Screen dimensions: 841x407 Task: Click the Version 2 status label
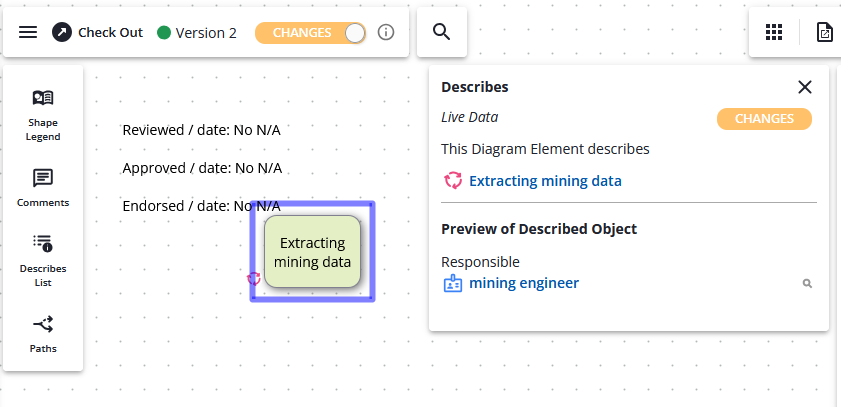pyautogui.click(x=205, y=32)
